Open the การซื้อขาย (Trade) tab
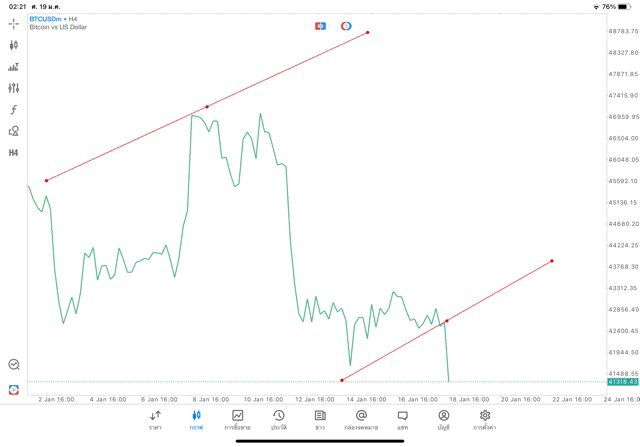Viewport: 640px width, 447px height. [x=237, y=420]
